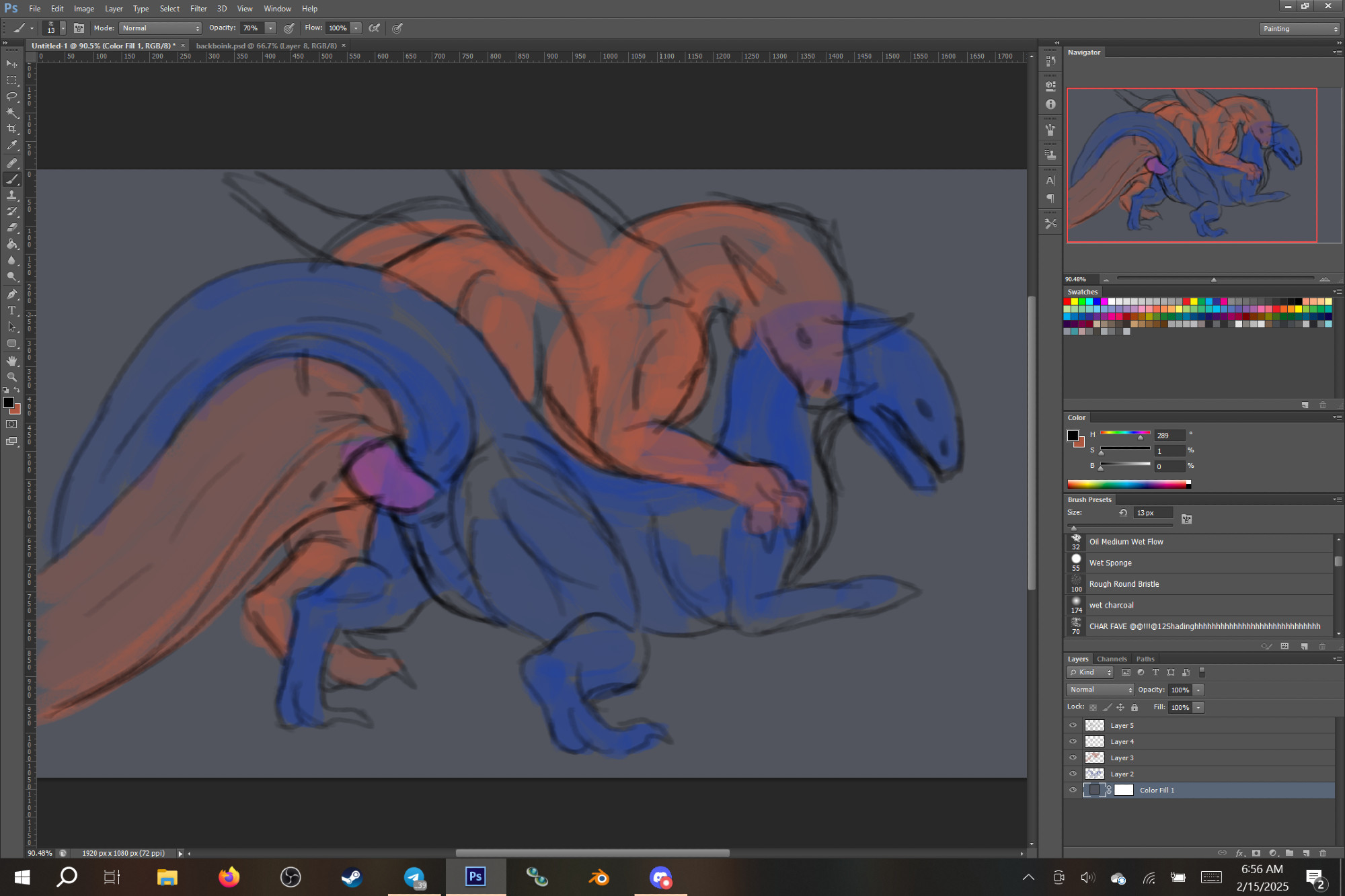Toggle lock transparent pixels
Viewport: 1345px width, 896px height.
pos(1093,707)
